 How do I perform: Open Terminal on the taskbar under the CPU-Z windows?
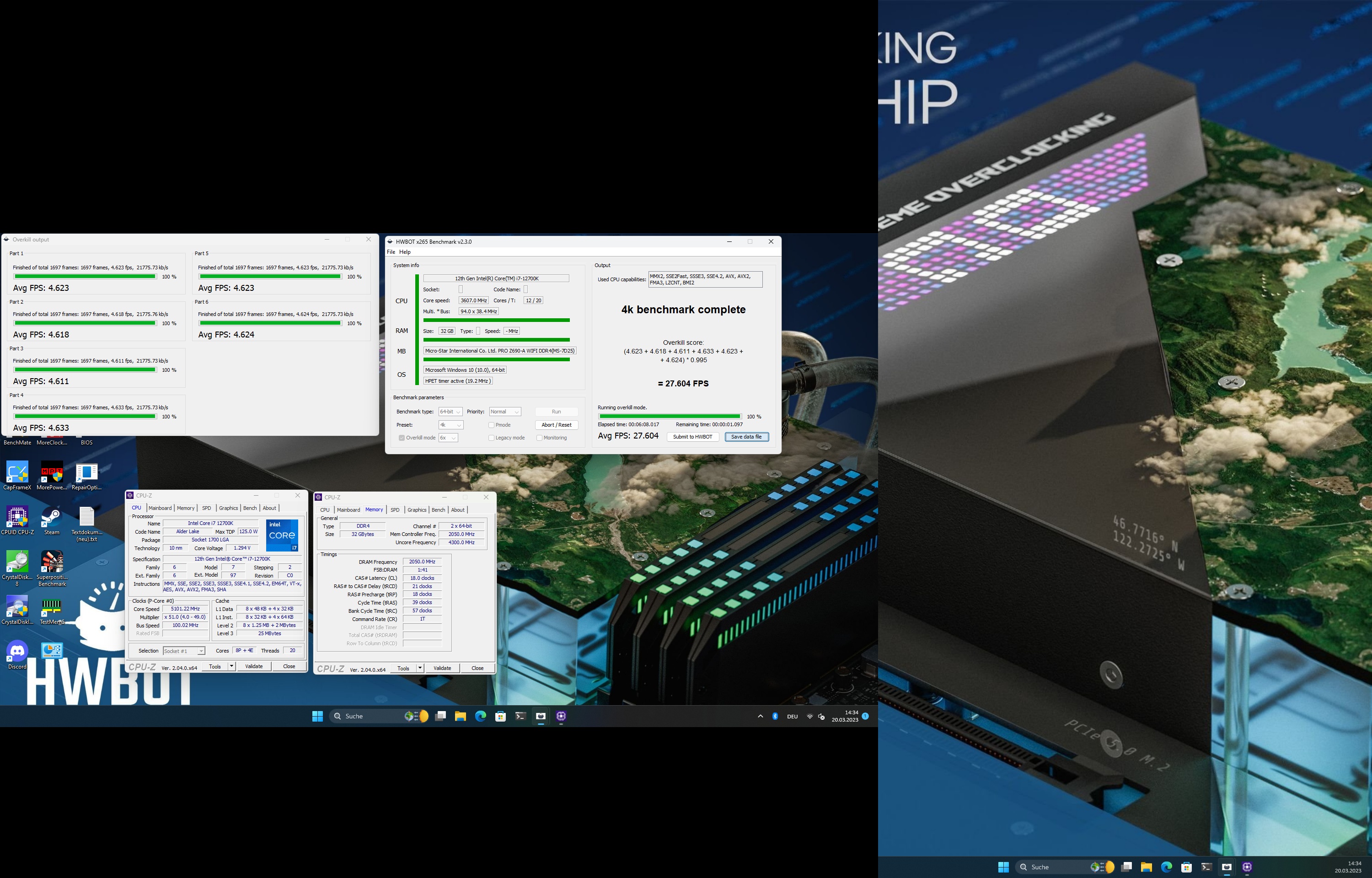[x=520, y=716]
